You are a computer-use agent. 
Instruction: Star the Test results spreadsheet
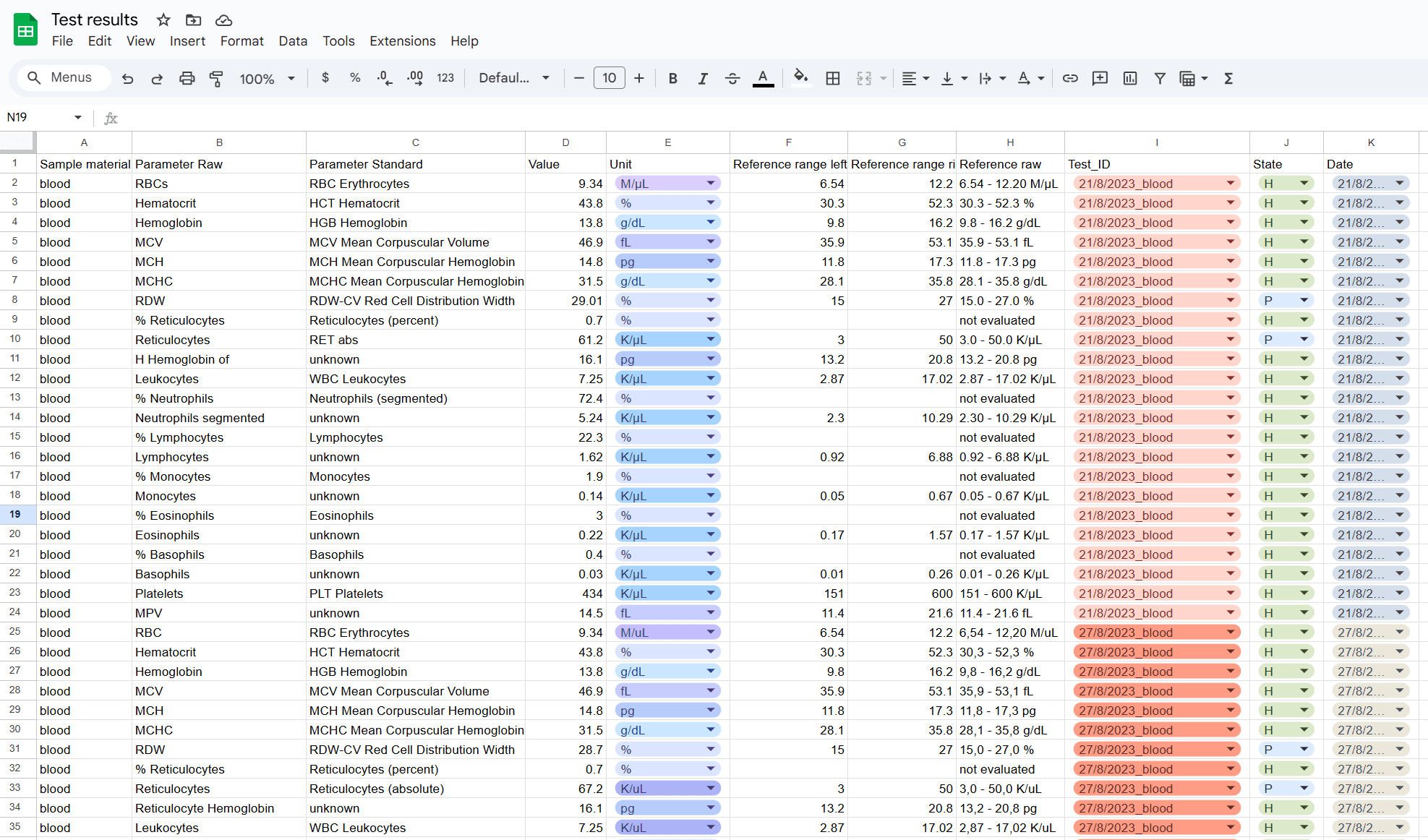click(x=163, y=20)
